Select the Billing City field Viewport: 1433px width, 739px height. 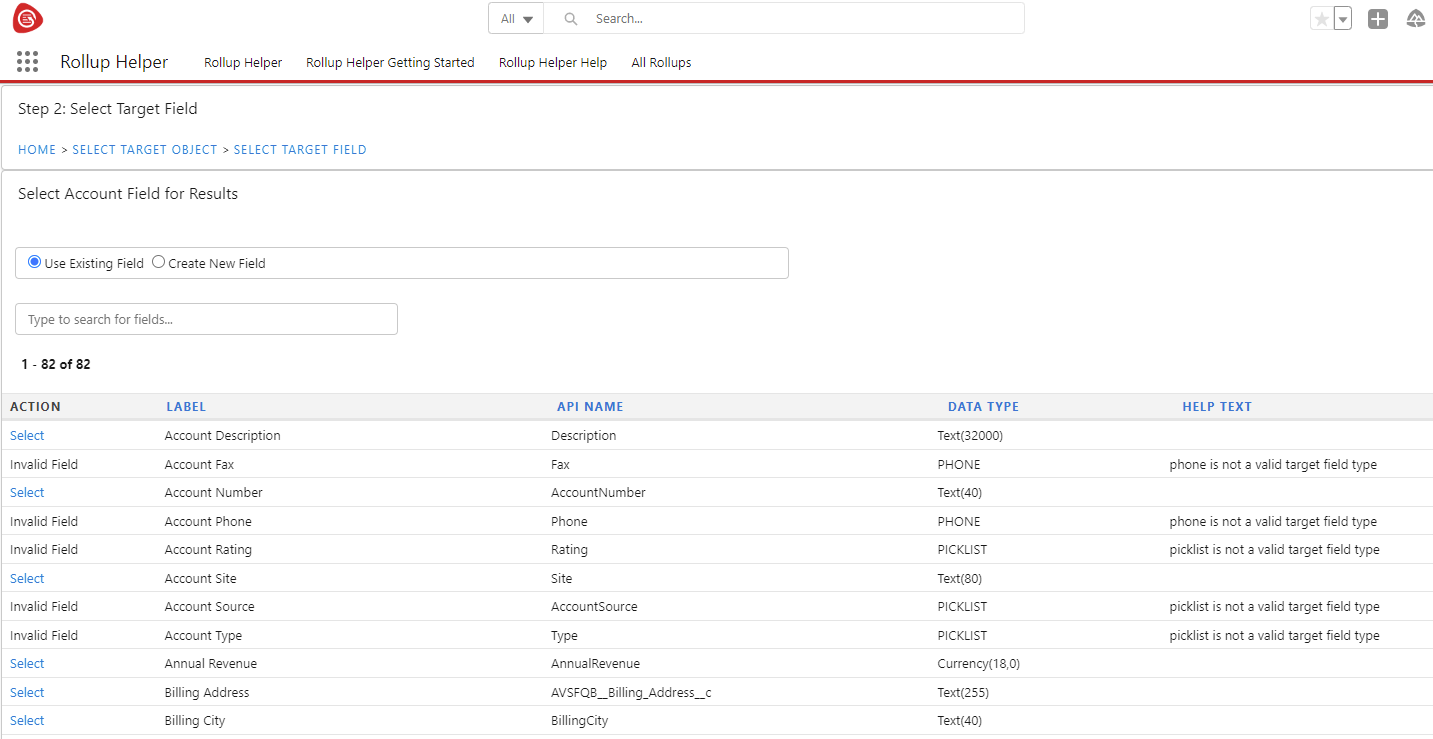[27, 721]
